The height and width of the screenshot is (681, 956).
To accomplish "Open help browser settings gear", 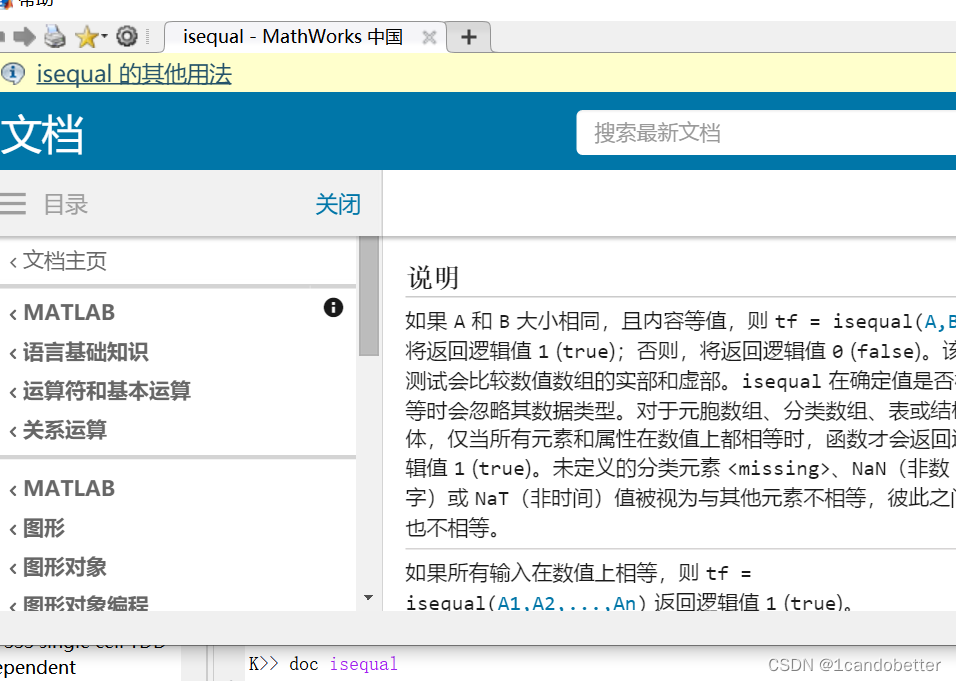I will coord(127,37).
